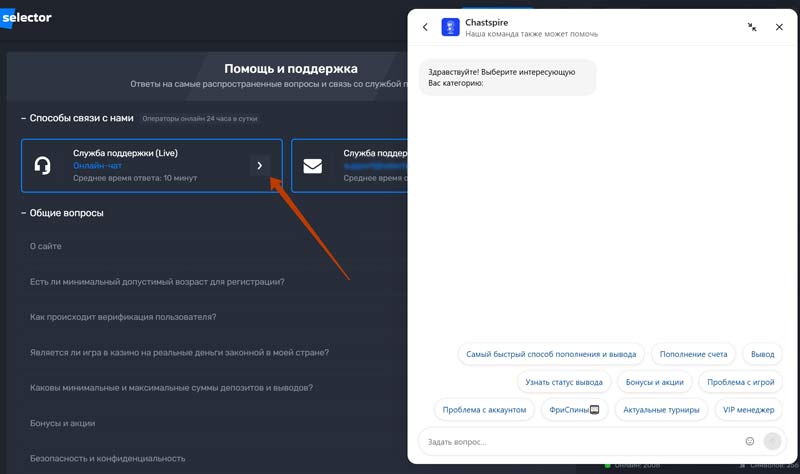Collapse the chat window with the shrink icon
Screen dimensions: 800x474
752,27
